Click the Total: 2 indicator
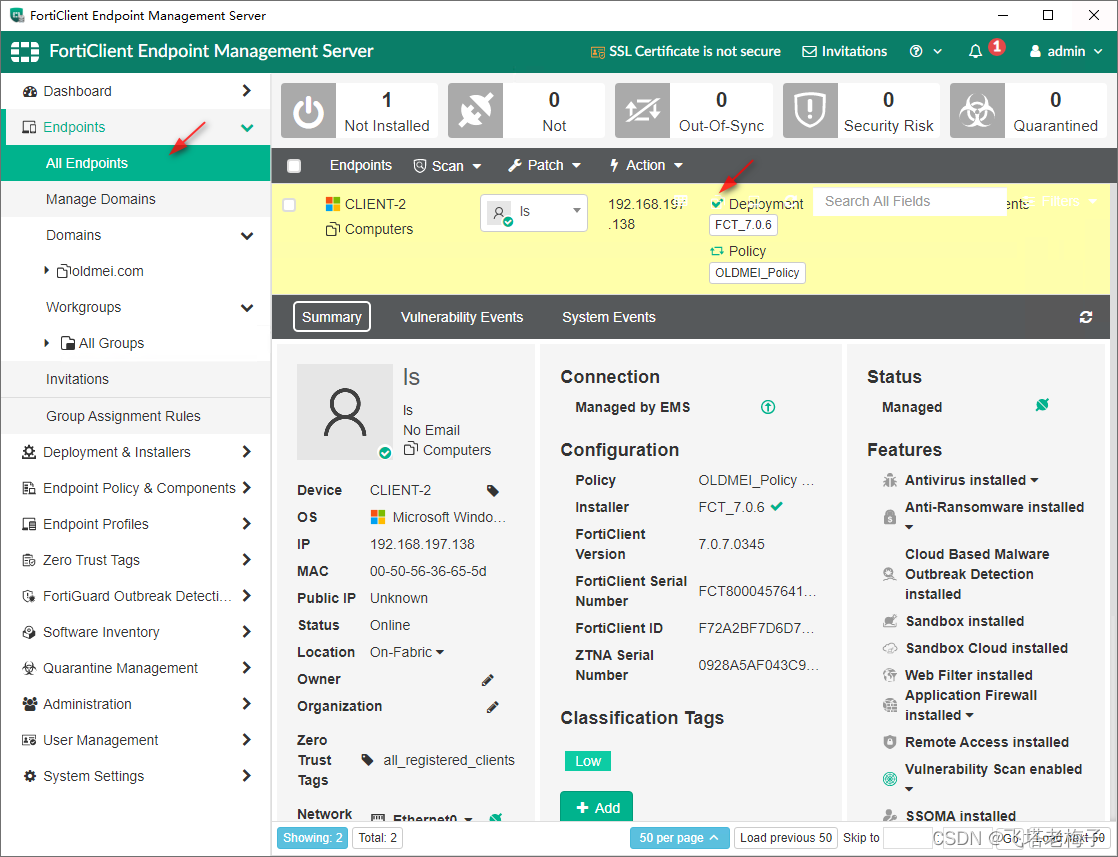Viewport: 1118px width, 857px height. pos(378,838)
